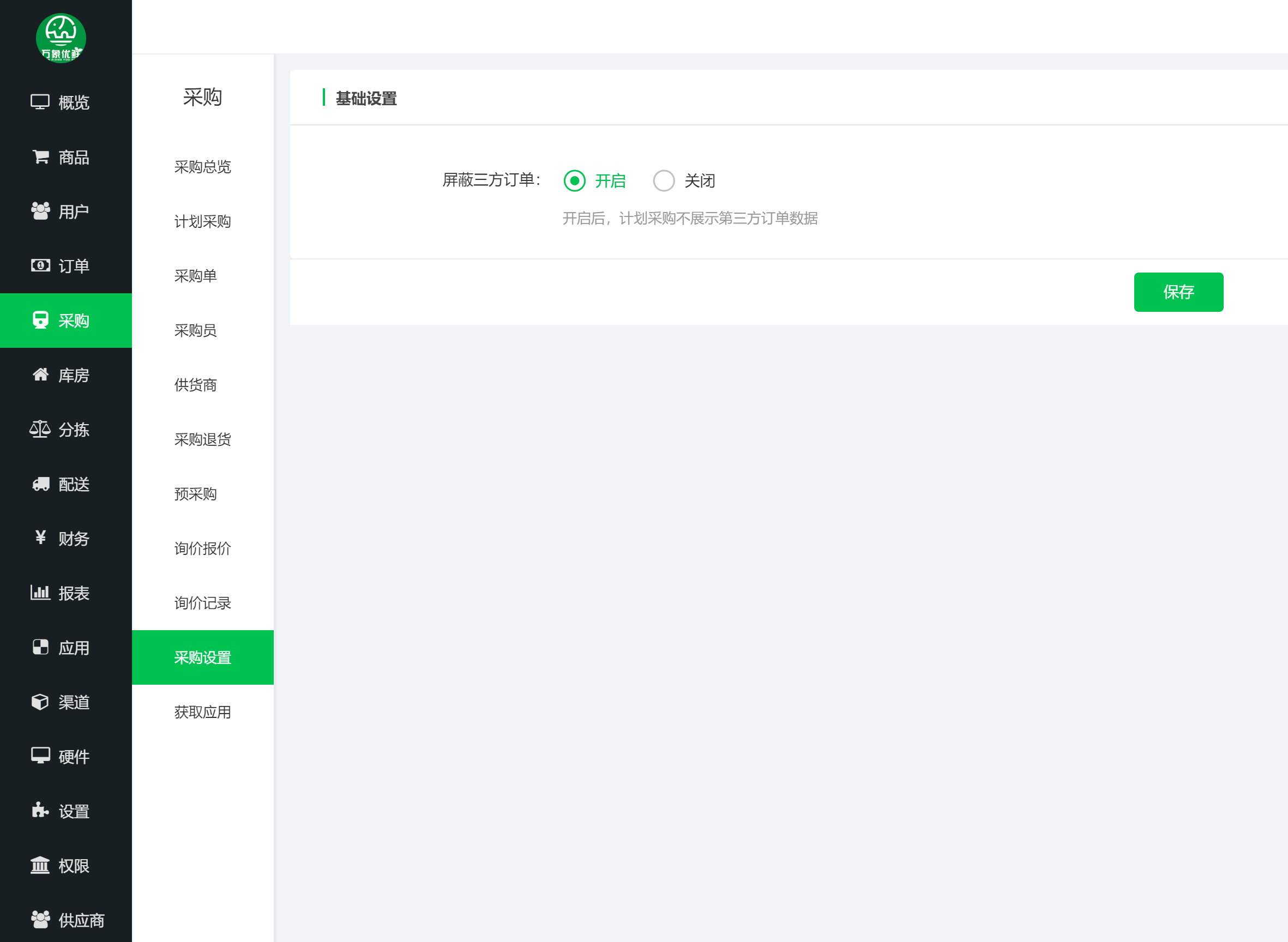This screenshot has height=942, width=1288.
Task: Click the money bill icon for 订单
Action: 40,265
